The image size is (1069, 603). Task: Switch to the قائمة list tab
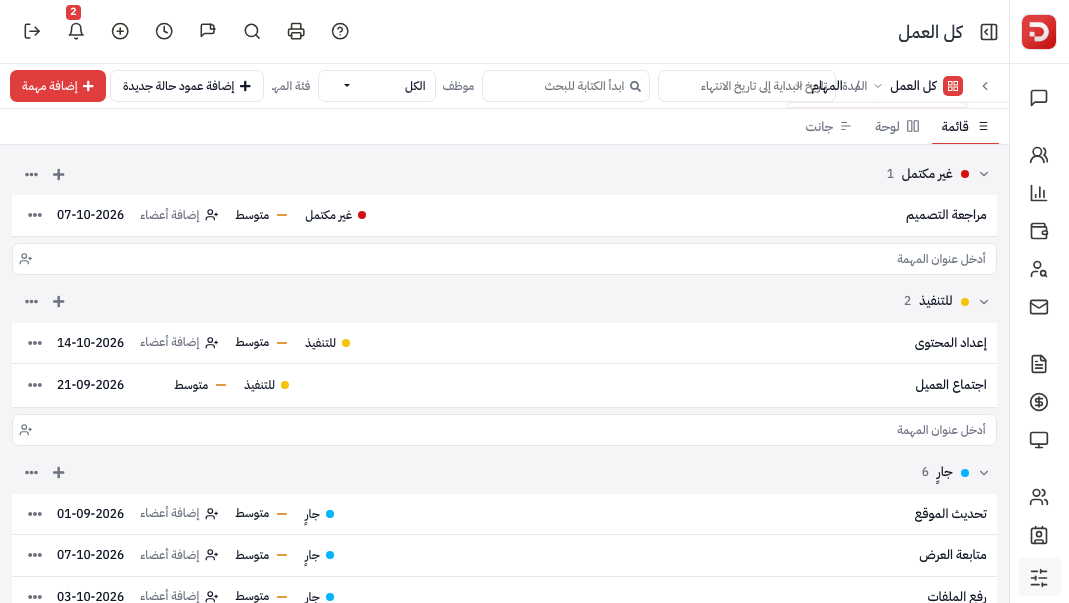pos(965,126)
